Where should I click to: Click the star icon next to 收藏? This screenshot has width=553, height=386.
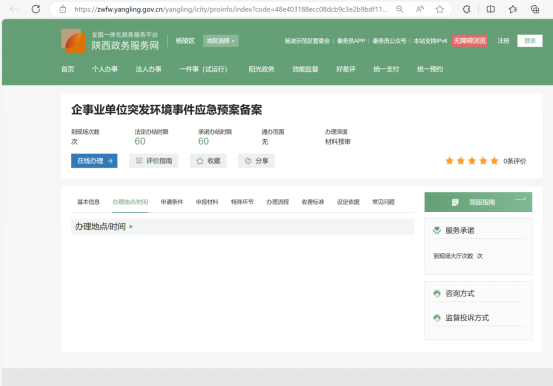tap(200, 161)
